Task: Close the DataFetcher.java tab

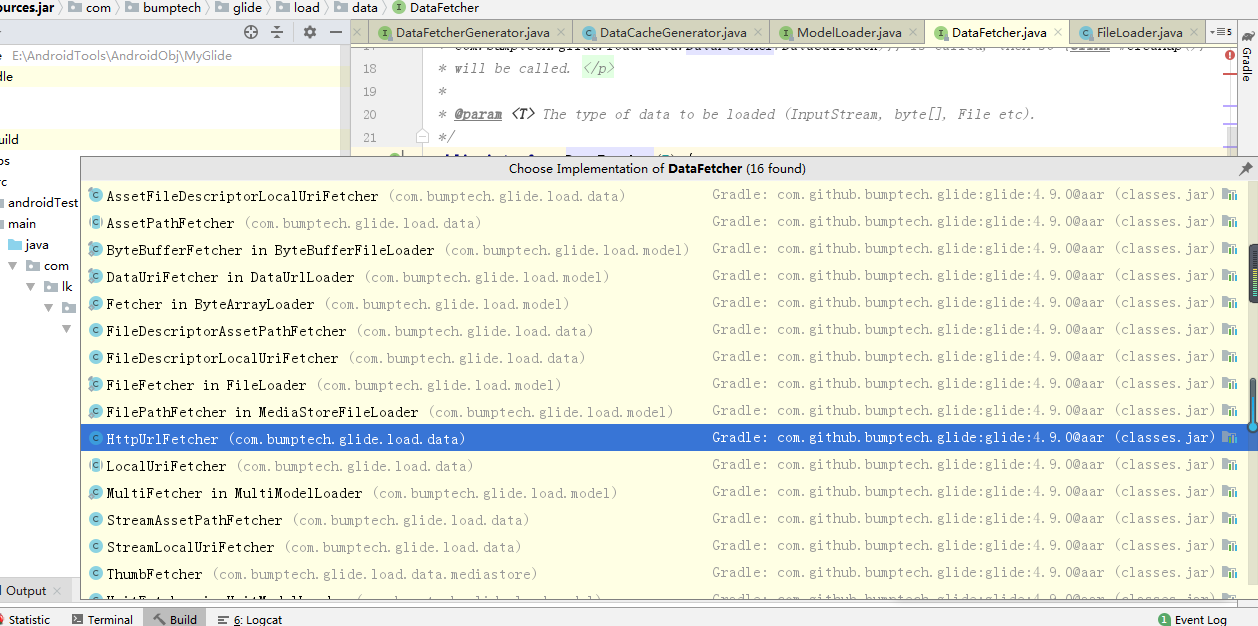Action: [1058, 33]
